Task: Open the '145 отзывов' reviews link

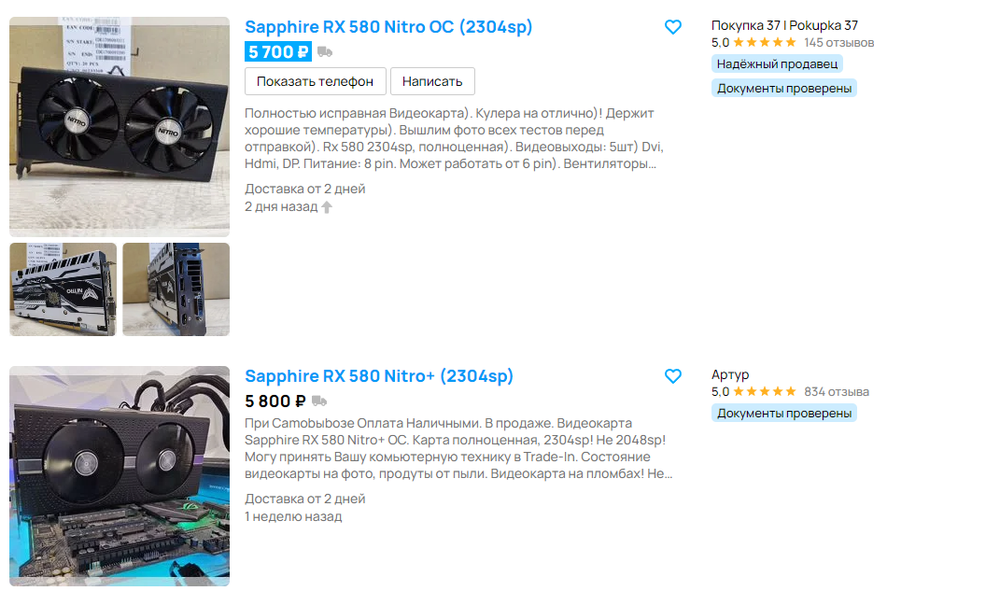Action: 839,43
